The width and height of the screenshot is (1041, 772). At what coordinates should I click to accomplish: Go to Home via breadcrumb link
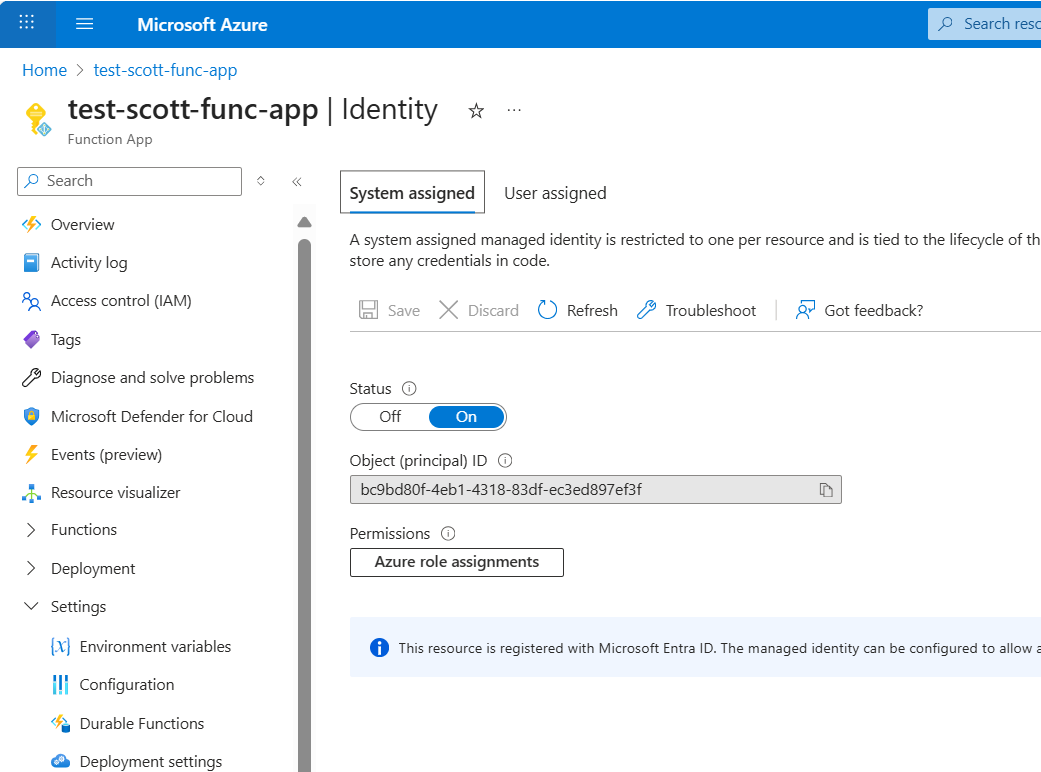point(44,70)
